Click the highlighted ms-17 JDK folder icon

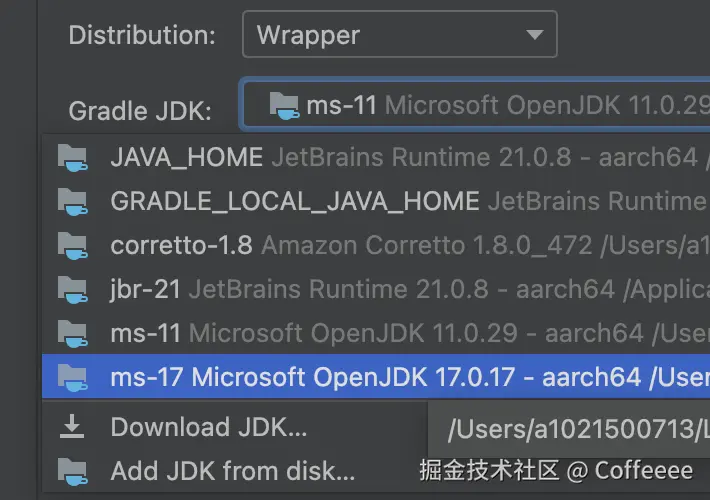pyautogui.click(x=72, y=377)
